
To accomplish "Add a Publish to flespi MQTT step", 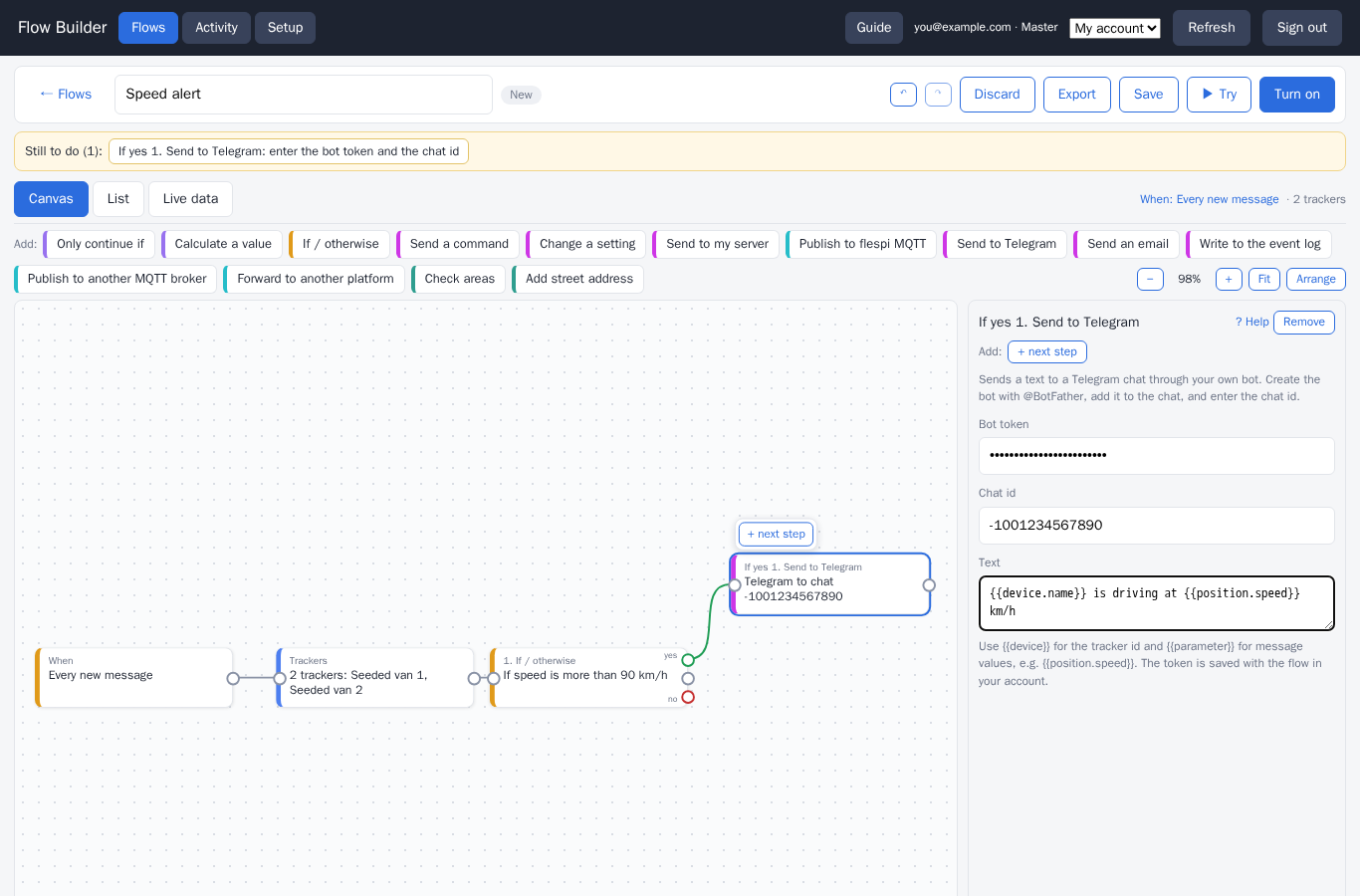I will click(x=861, y=244).
